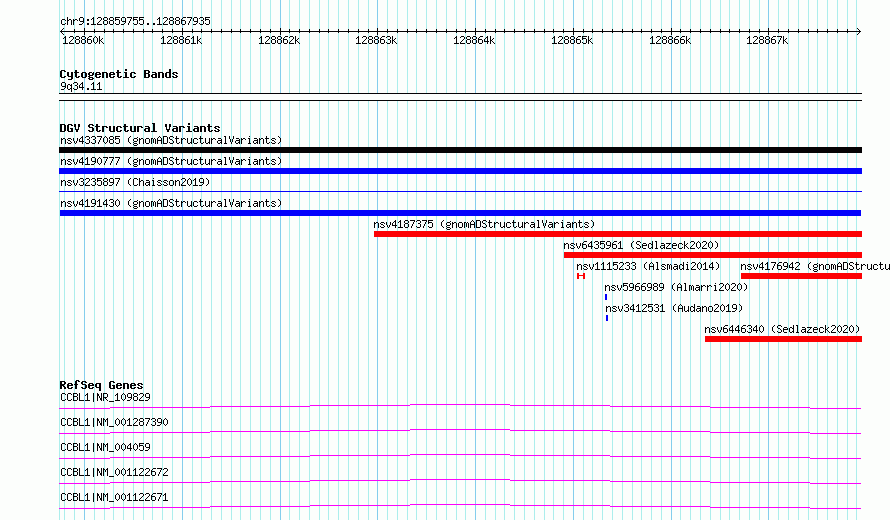Open variant nsv4337085 label
This screenshot has height=520, width=890.
tap(171, 140)
